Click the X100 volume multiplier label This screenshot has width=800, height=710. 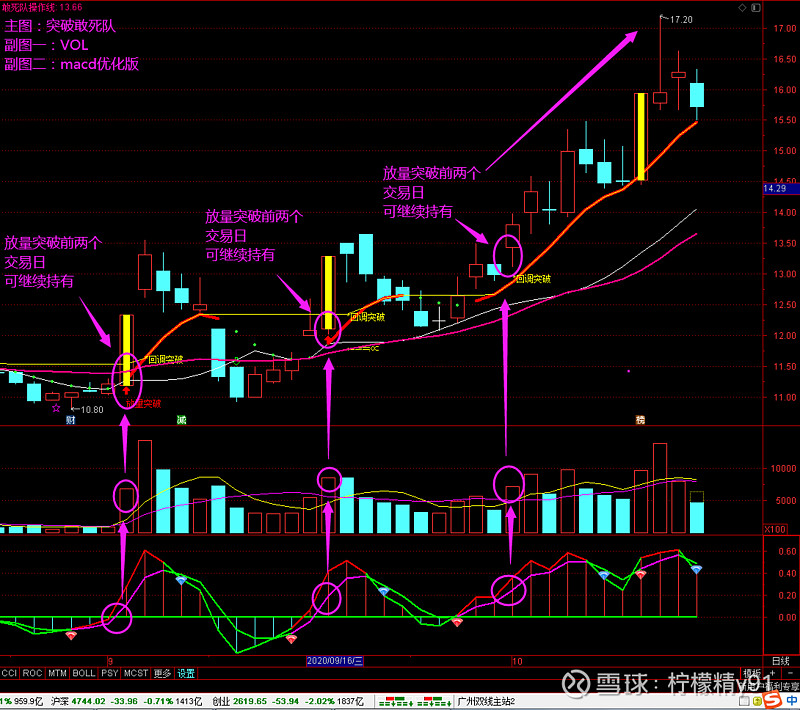click(774, 529)
